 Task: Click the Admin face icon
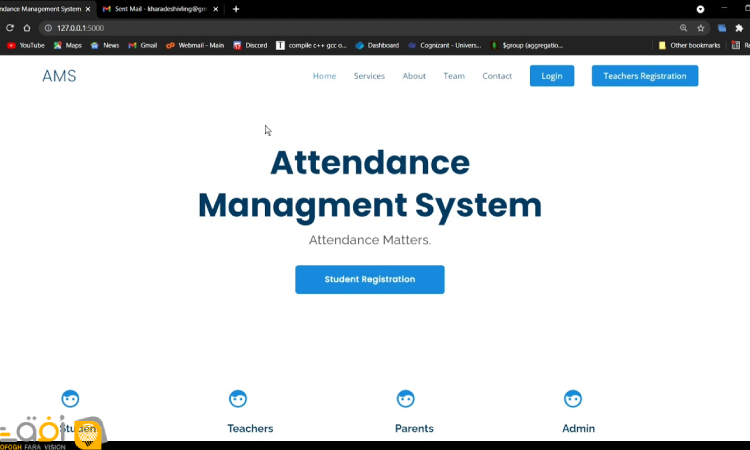click(x=572, y=399)
